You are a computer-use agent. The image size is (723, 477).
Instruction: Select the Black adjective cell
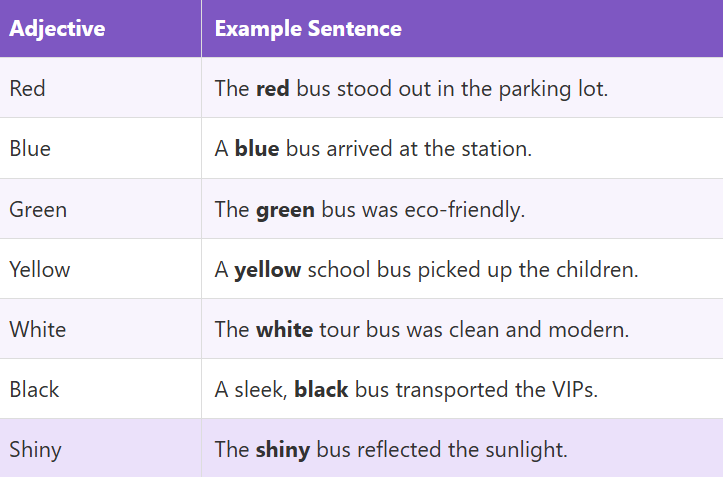point(34,389)
